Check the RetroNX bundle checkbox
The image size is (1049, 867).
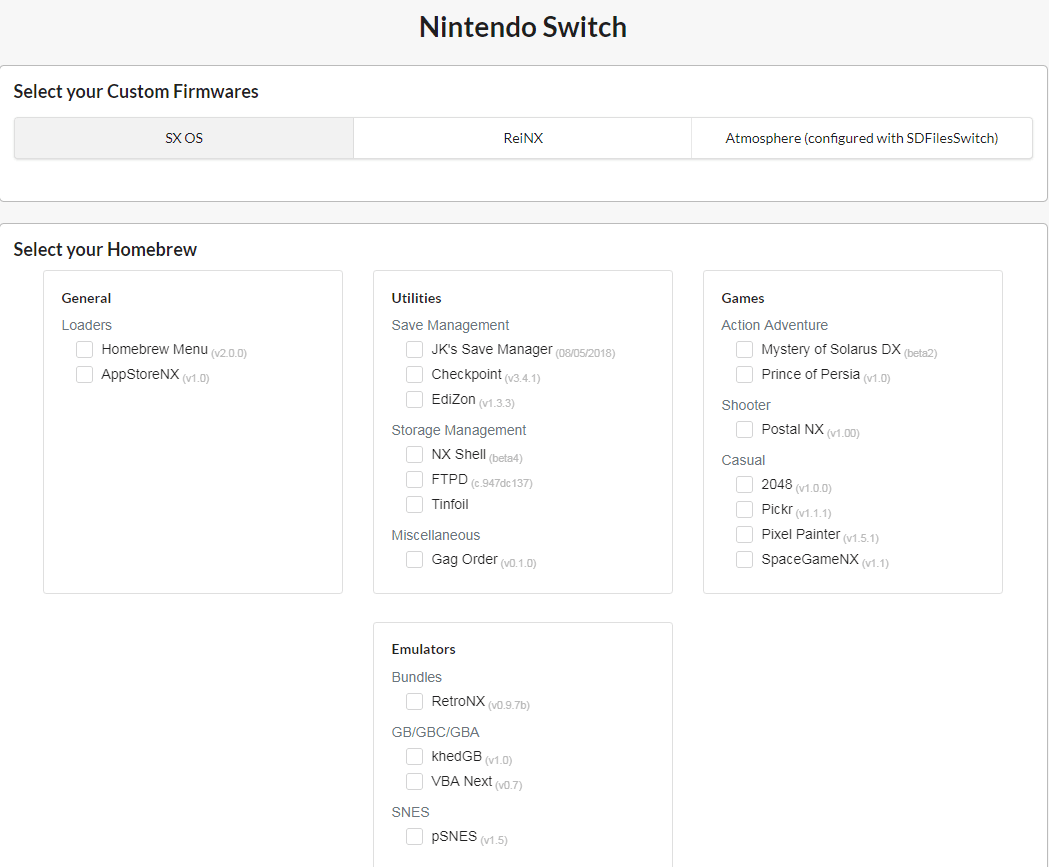tap(414, 701)
